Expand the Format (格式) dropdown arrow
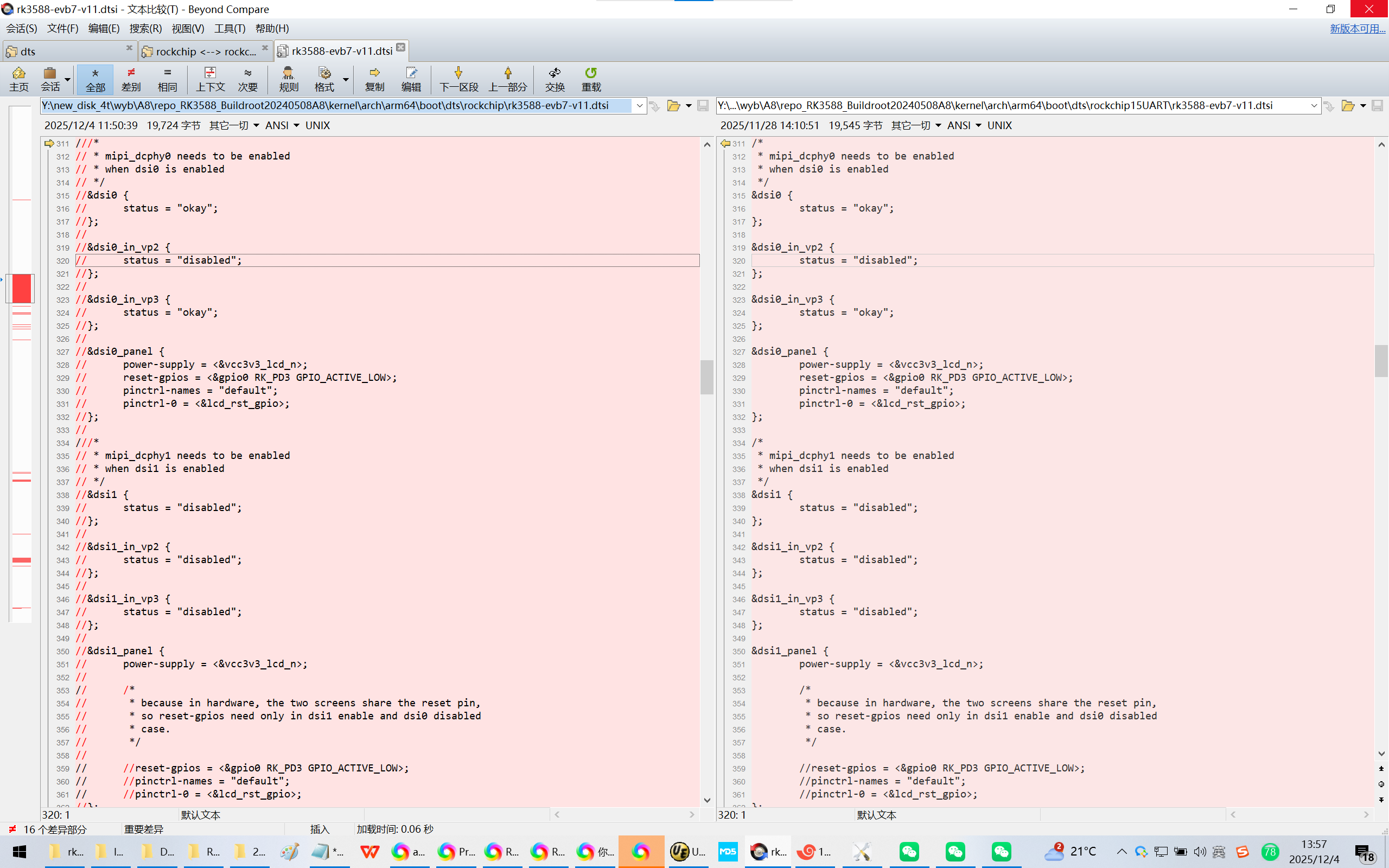The width and height of the screenshot is (1389, 868). tap(346, 79)
